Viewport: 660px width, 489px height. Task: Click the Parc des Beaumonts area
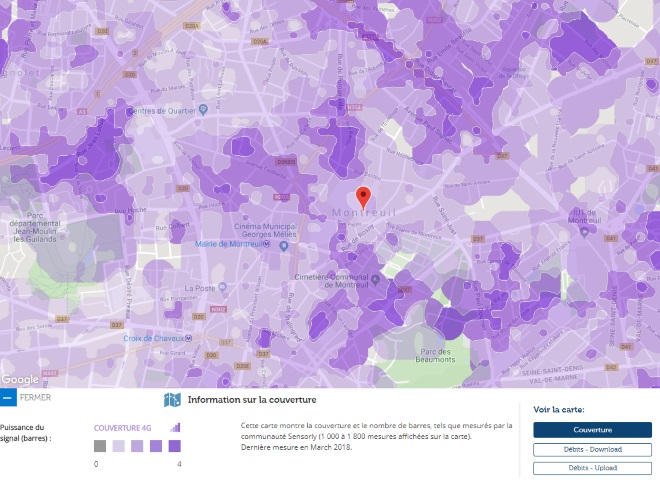click(436, 354)
